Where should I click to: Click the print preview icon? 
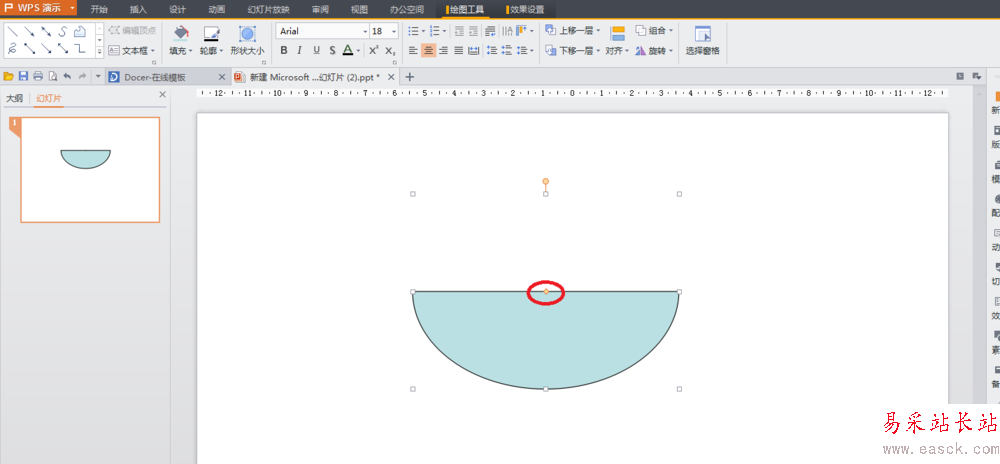(x=53, y=76)
